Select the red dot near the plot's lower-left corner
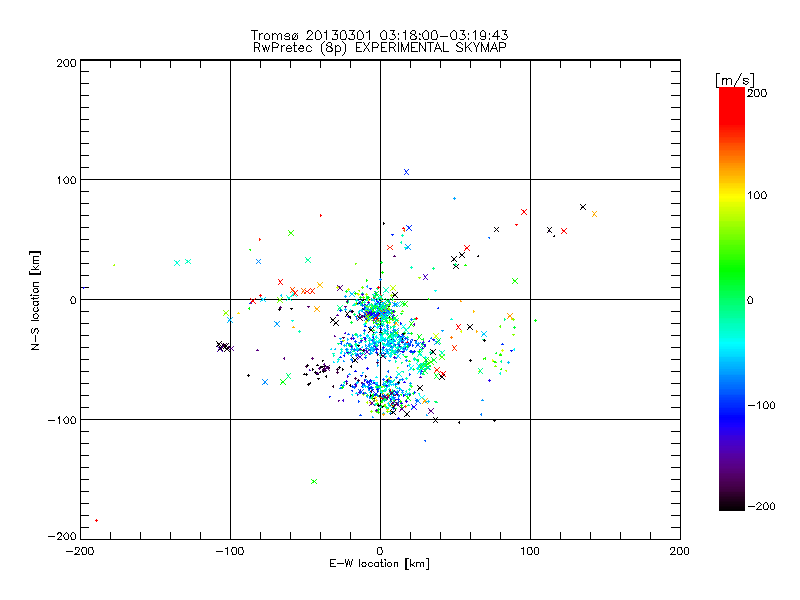The height and width of the screenshot is (600, 800). [x=96, y=520]
